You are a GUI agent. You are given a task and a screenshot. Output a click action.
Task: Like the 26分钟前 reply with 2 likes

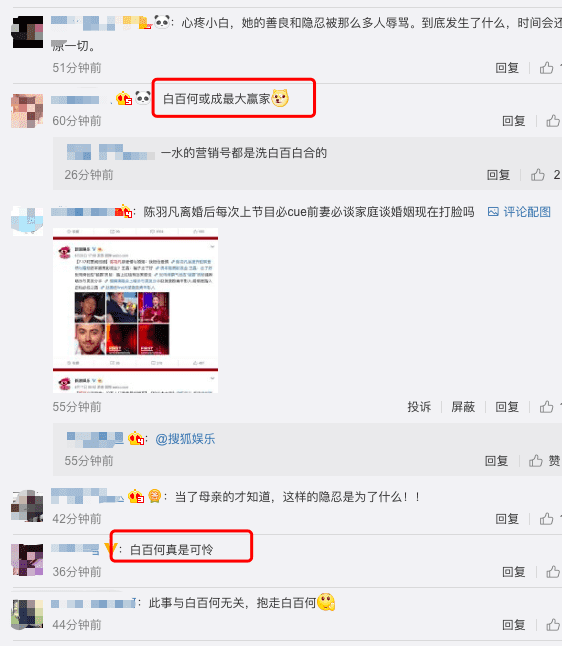(x=538, y=175)
